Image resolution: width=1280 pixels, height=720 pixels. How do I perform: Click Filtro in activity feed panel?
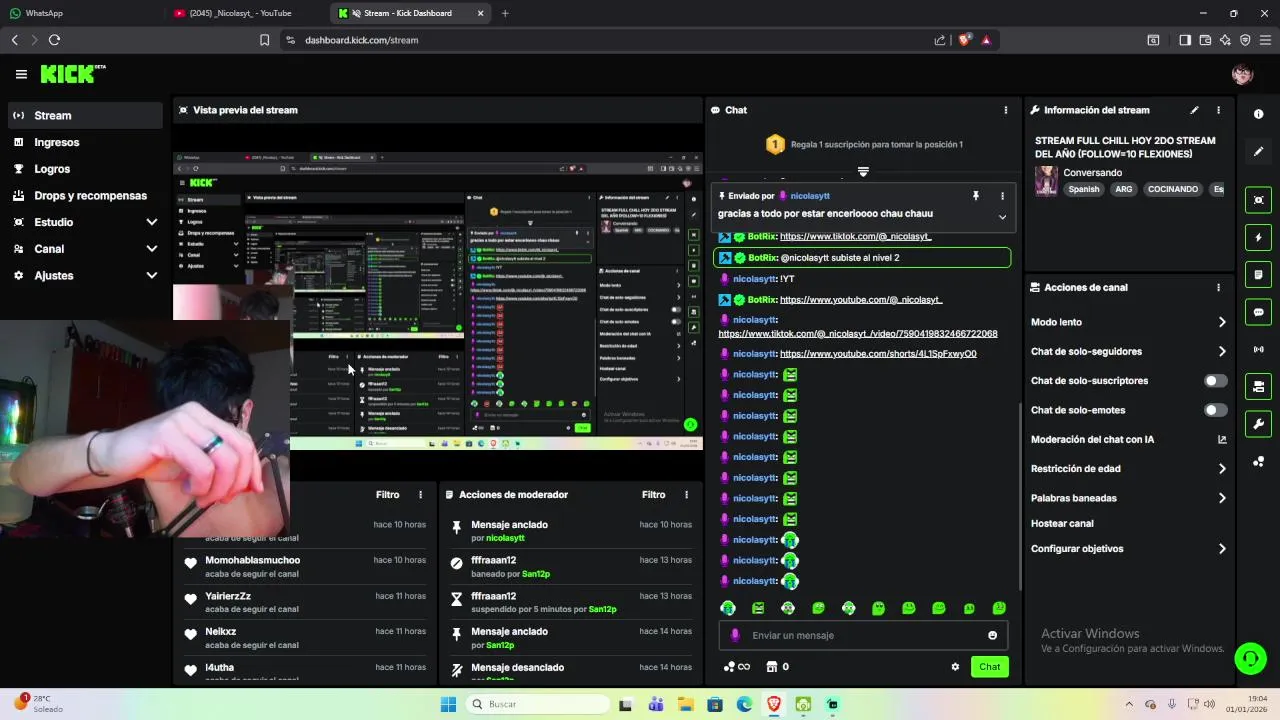(387, 495)
